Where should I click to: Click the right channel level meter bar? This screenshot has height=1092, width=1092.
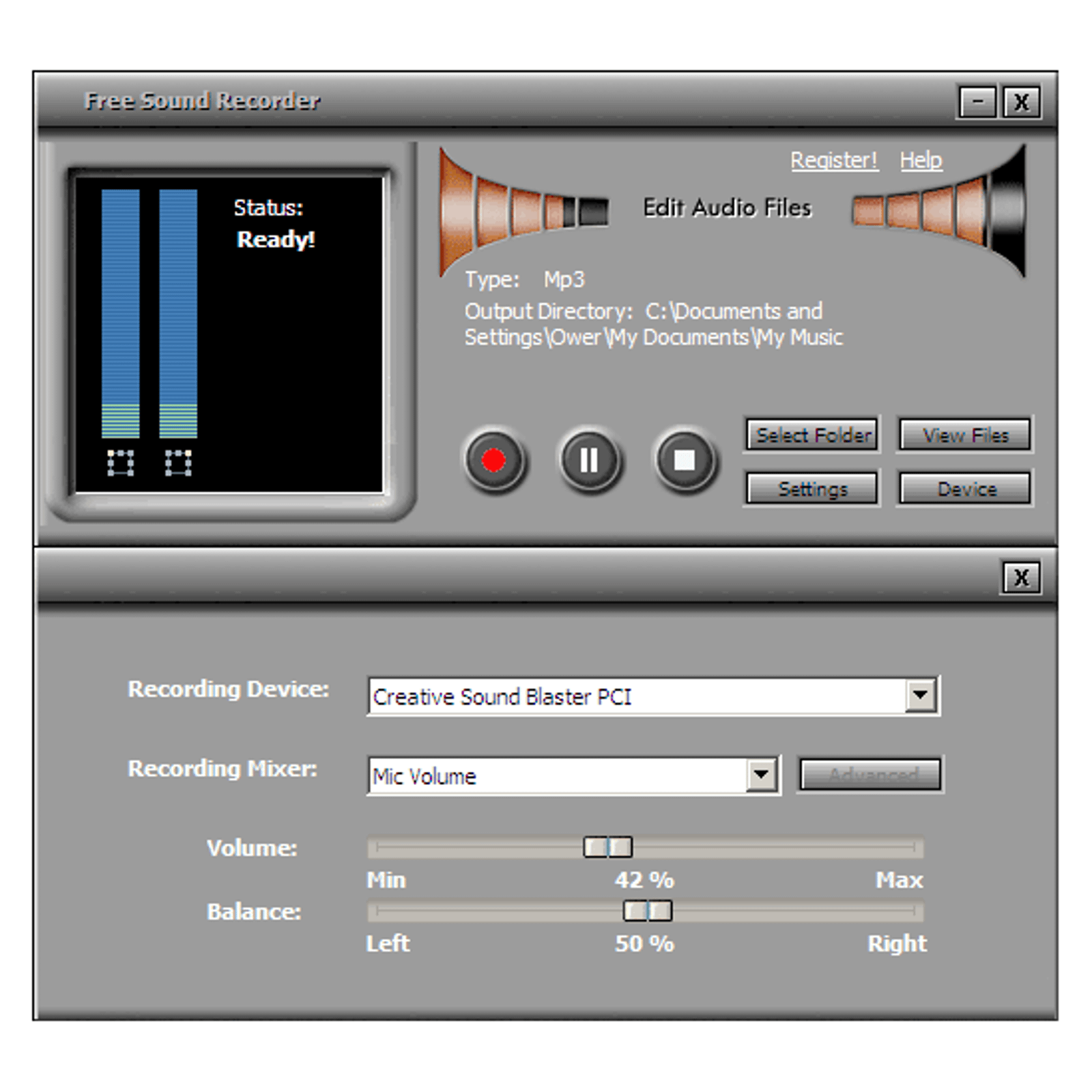click(x=178, y=313)
